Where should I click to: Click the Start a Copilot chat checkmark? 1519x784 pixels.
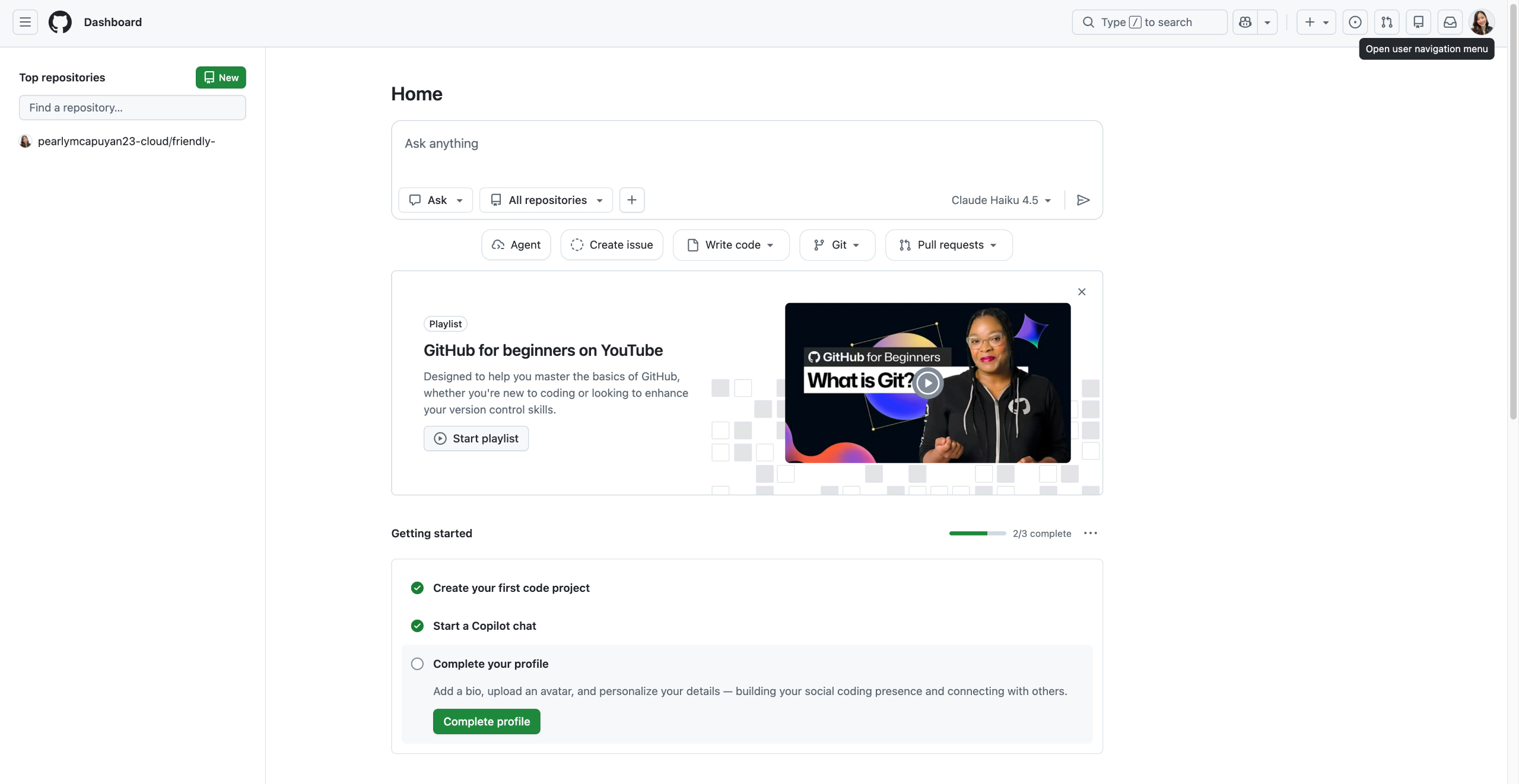[x=417, y=626]
